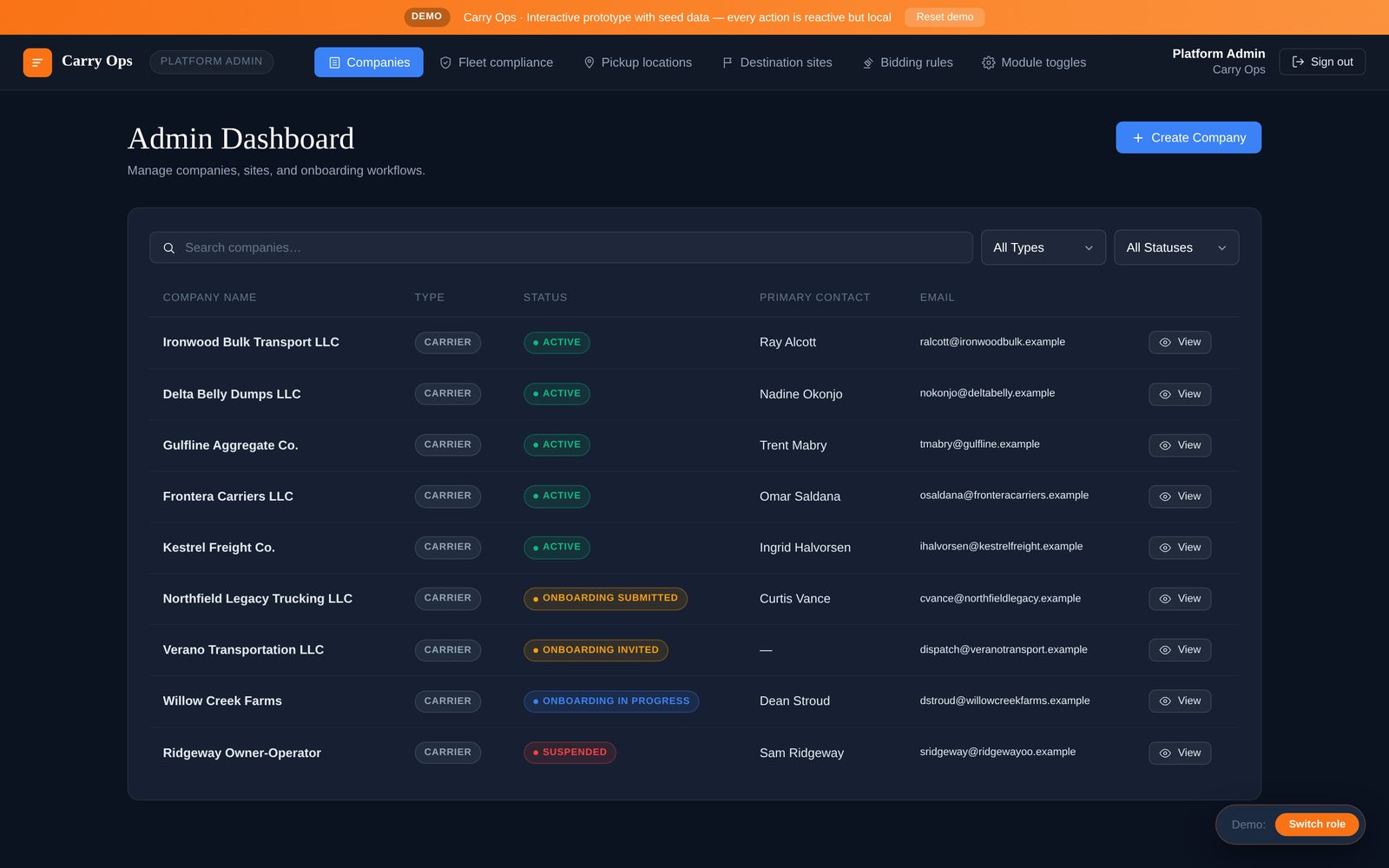Image resolution: width=1389 pixels, height=868 pixels.
Task: Click eye icon for Kestrel Freight row
Action: click(1165, 549)
